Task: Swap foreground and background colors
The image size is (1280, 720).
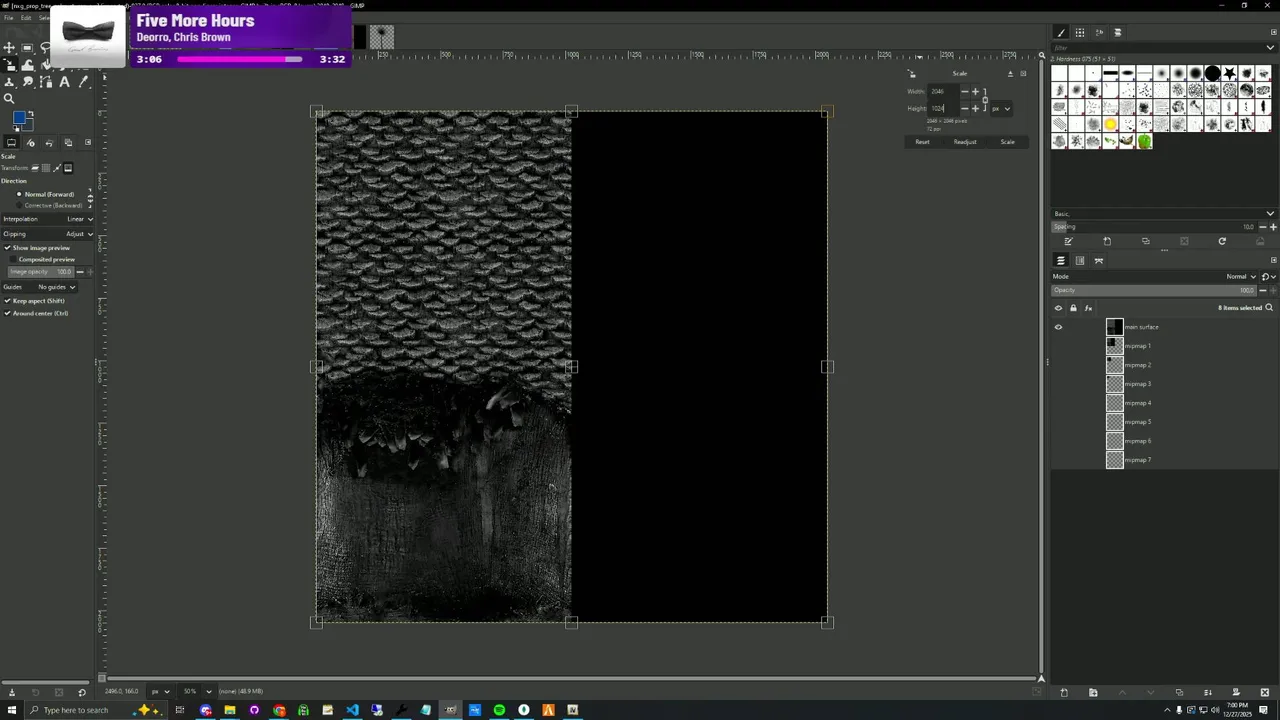Action: pos(30,114)
